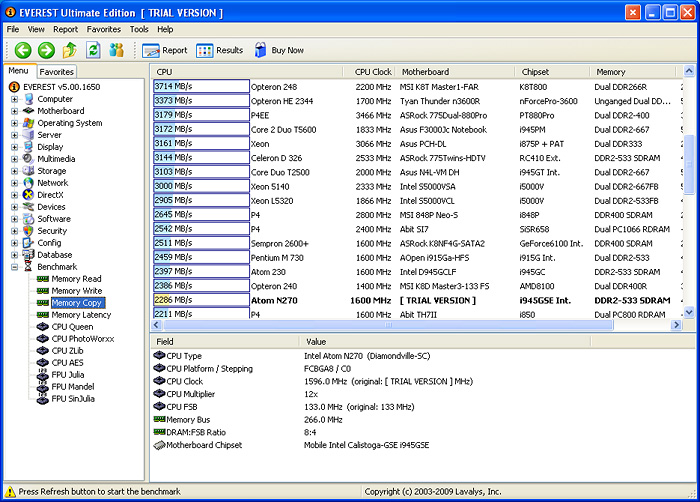The height and width of the screenshot is (502, 700).
Task: Click the Software icon in the tree
Action: tap(29, 219)
